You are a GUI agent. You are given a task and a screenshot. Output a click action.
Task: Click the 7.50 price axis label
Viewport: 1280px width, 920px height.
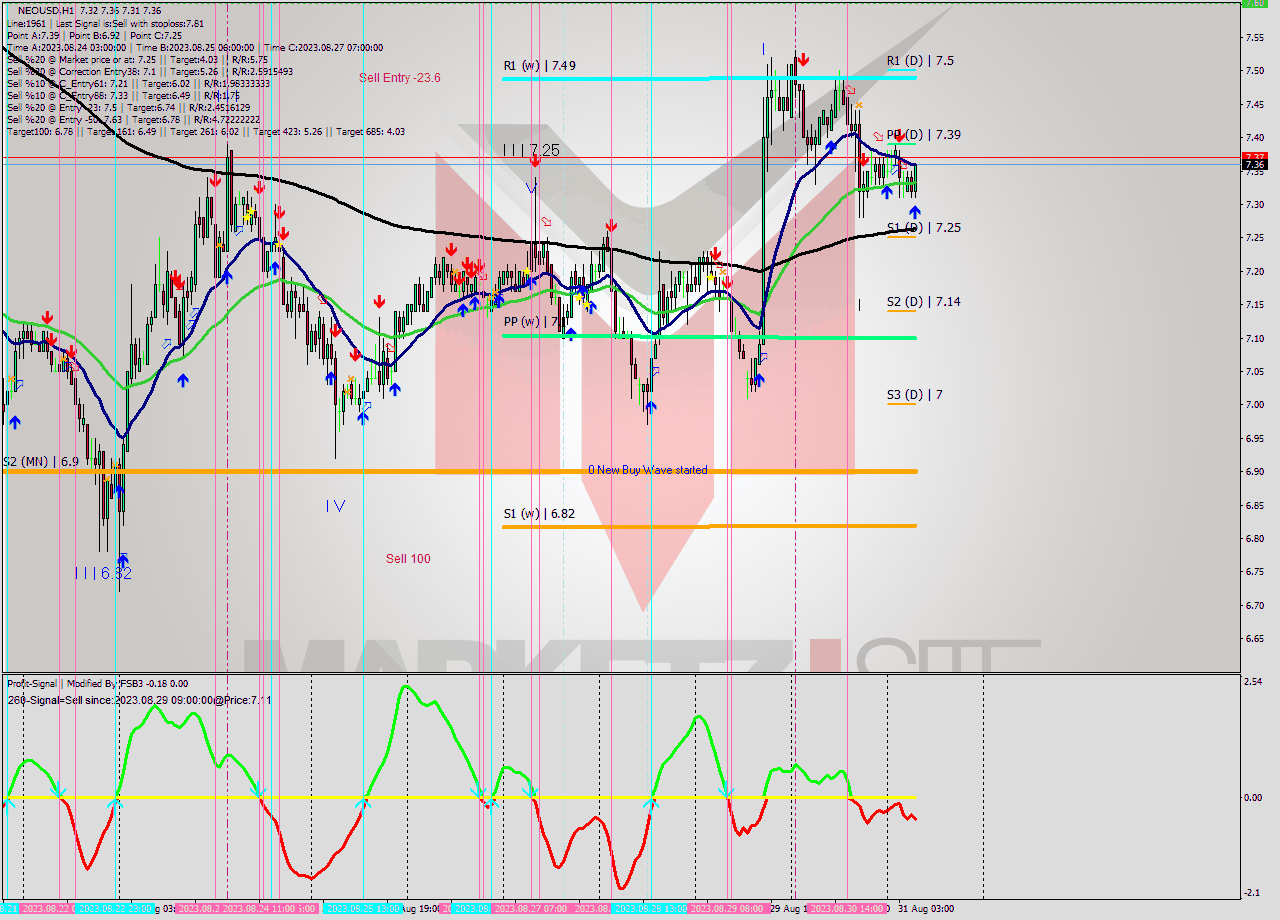click(x=1254, y=70)
